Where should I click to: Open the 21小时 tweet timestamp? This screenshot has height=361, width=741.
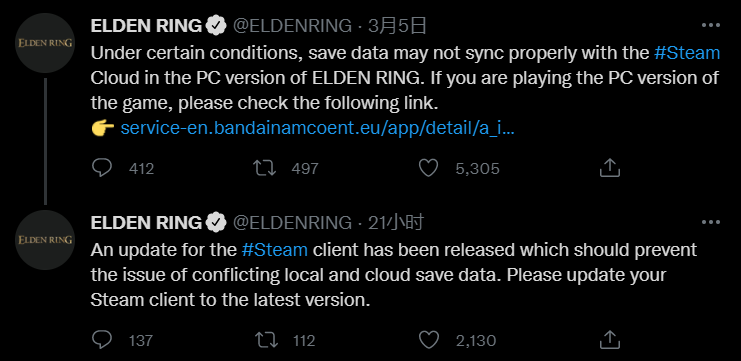(x=396, y=223)
